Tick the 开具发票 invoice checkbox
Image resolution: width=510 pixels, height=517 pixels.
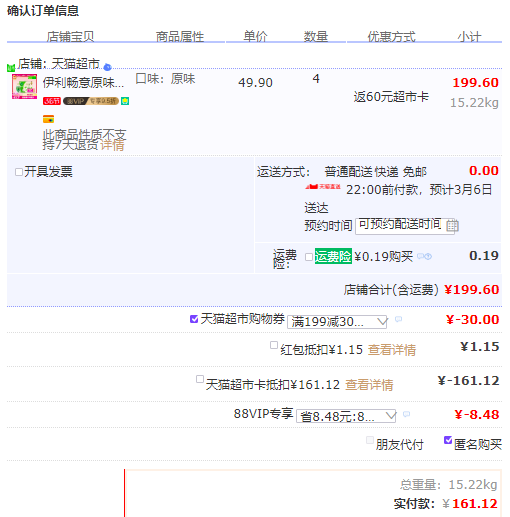point(19,172)
